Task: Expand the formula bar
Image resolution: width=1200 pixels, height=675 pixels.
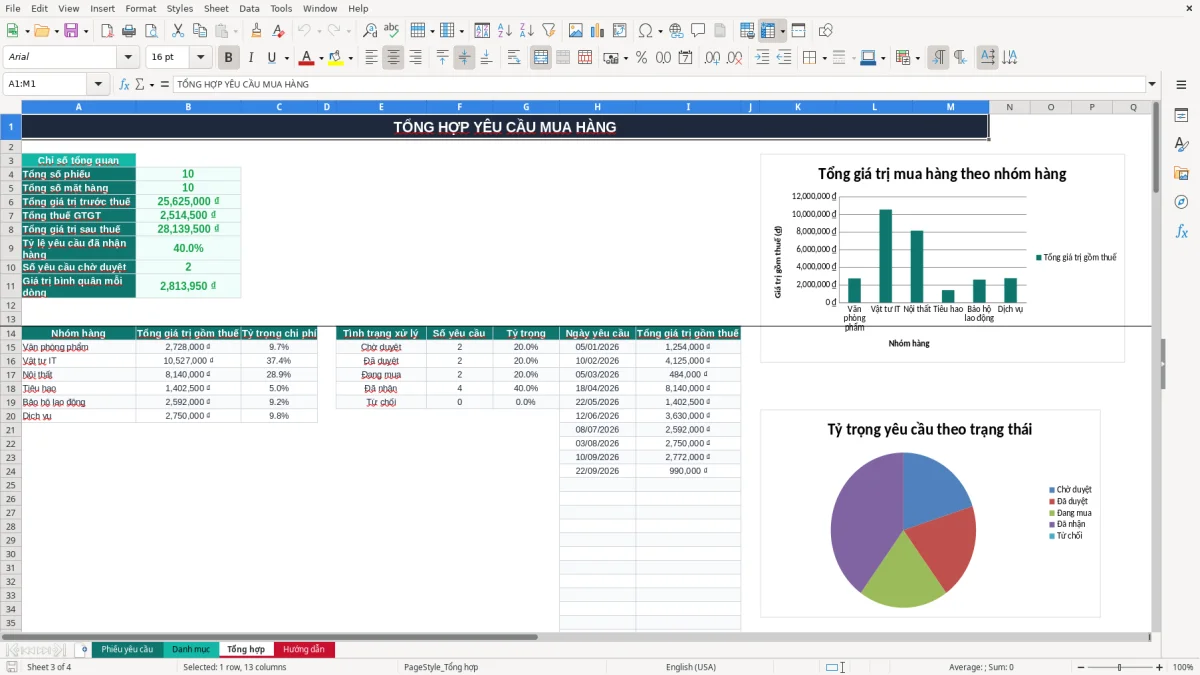Action: coord(1152,84)
